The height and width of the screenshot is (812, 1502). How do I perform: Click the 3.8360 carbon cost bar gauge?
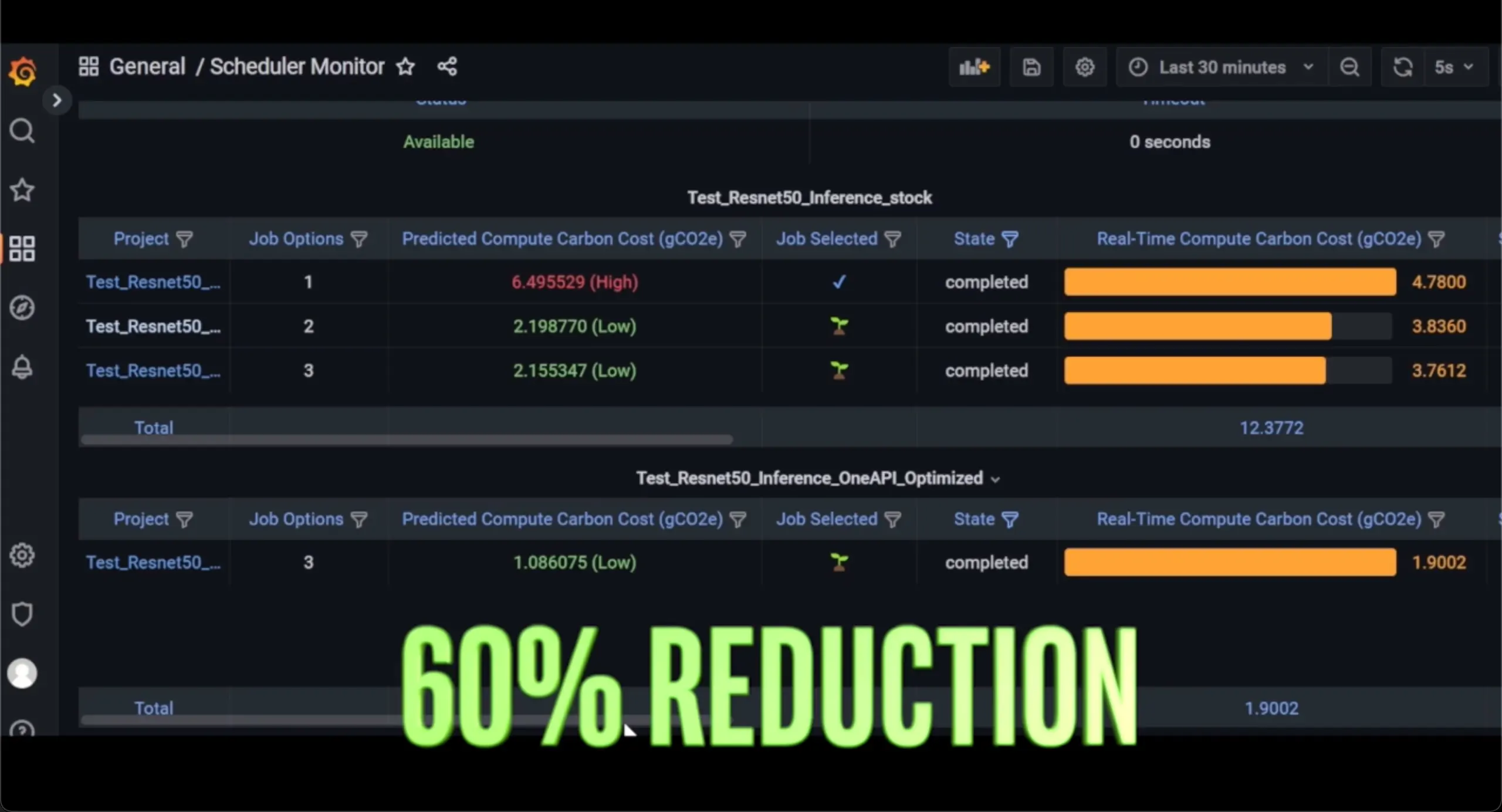pos(1228,326)
